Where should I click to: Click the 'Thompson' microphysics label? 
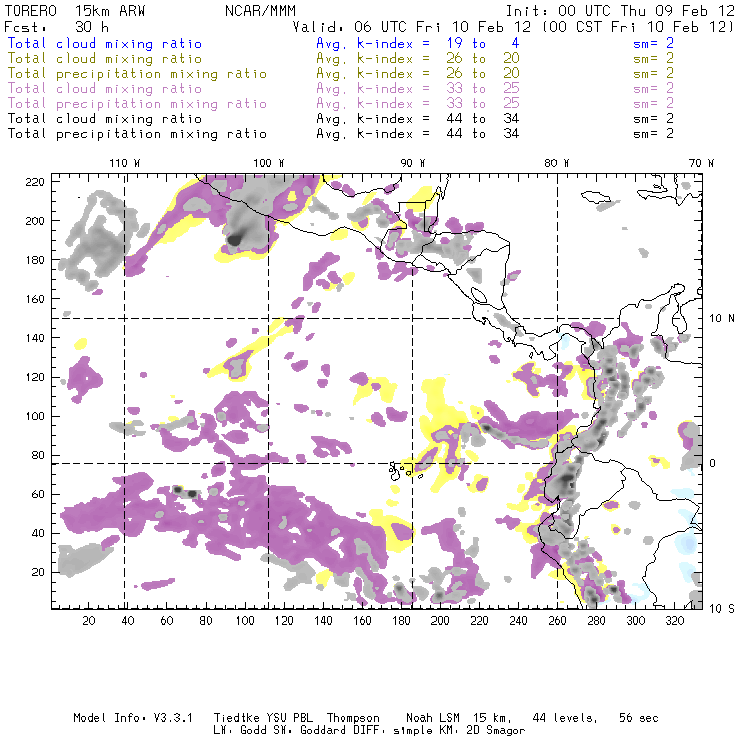pos(353,718)
